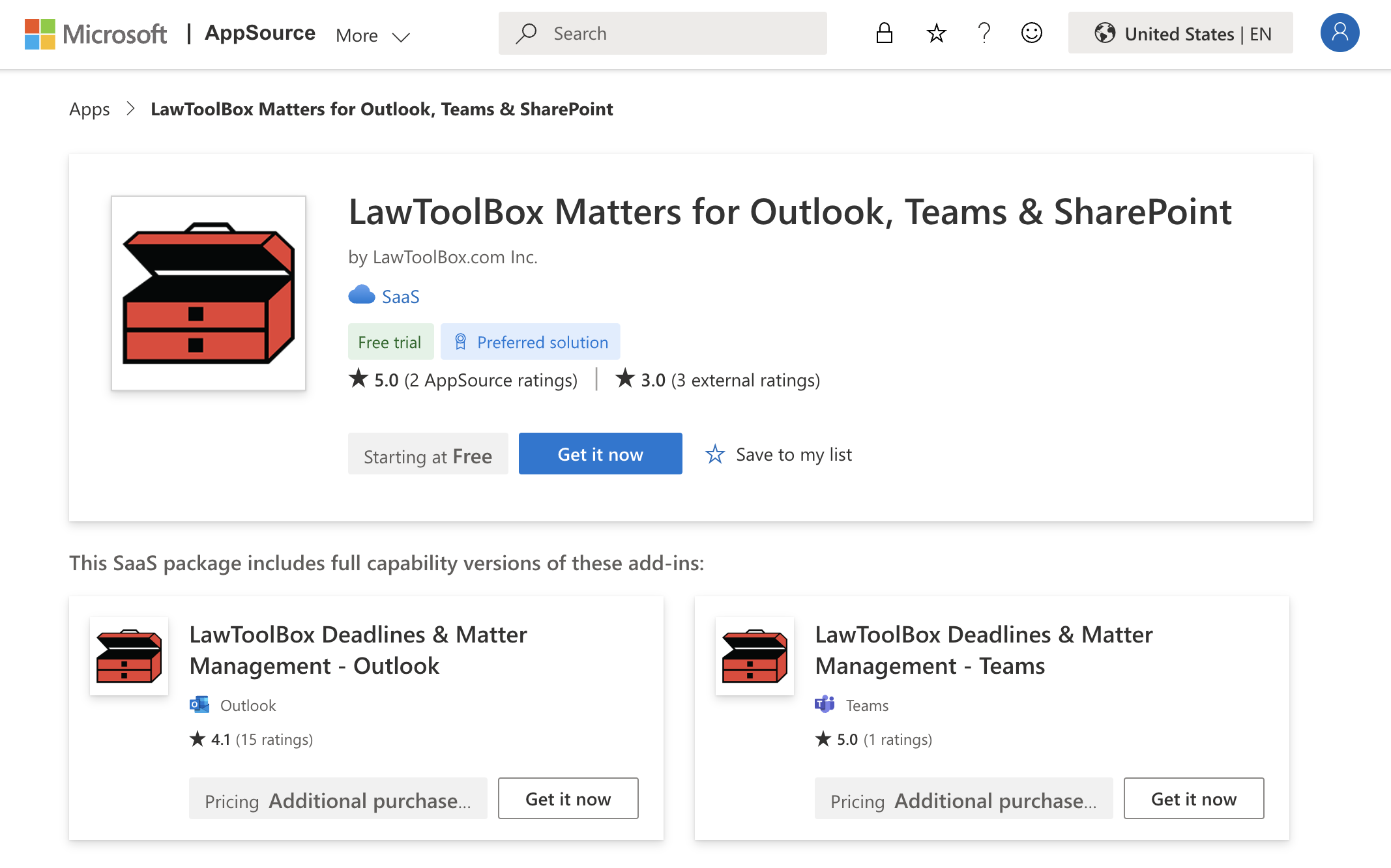Image resolution: width=1391 pixels, height=868 pixels.
Task: Click inside the Search field
Action: tap(678, 33)
